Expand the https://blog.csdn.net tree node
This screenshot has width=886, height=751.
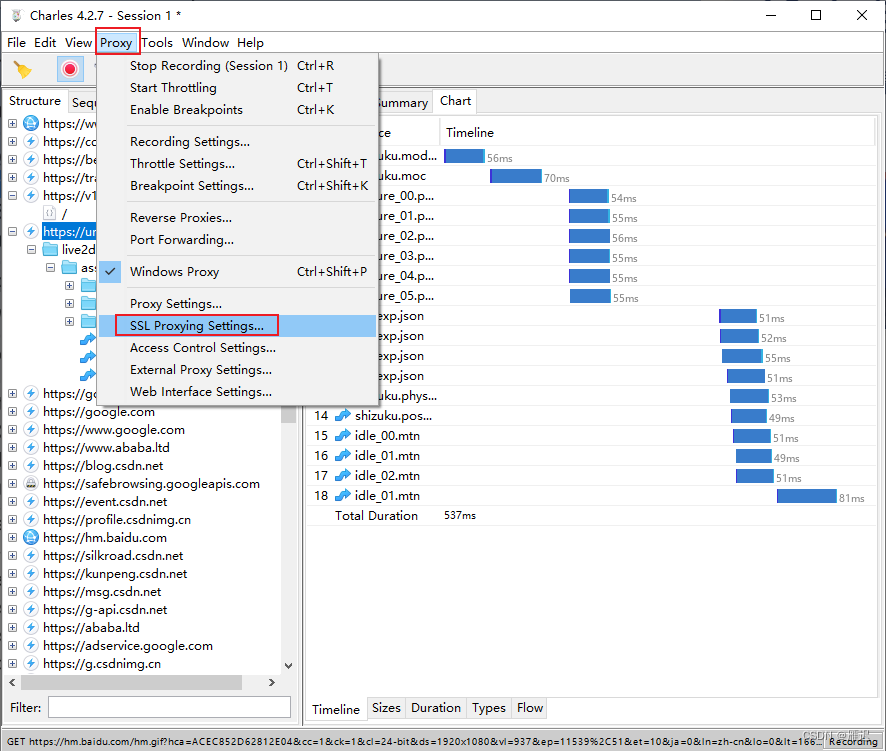pos(12,466)
